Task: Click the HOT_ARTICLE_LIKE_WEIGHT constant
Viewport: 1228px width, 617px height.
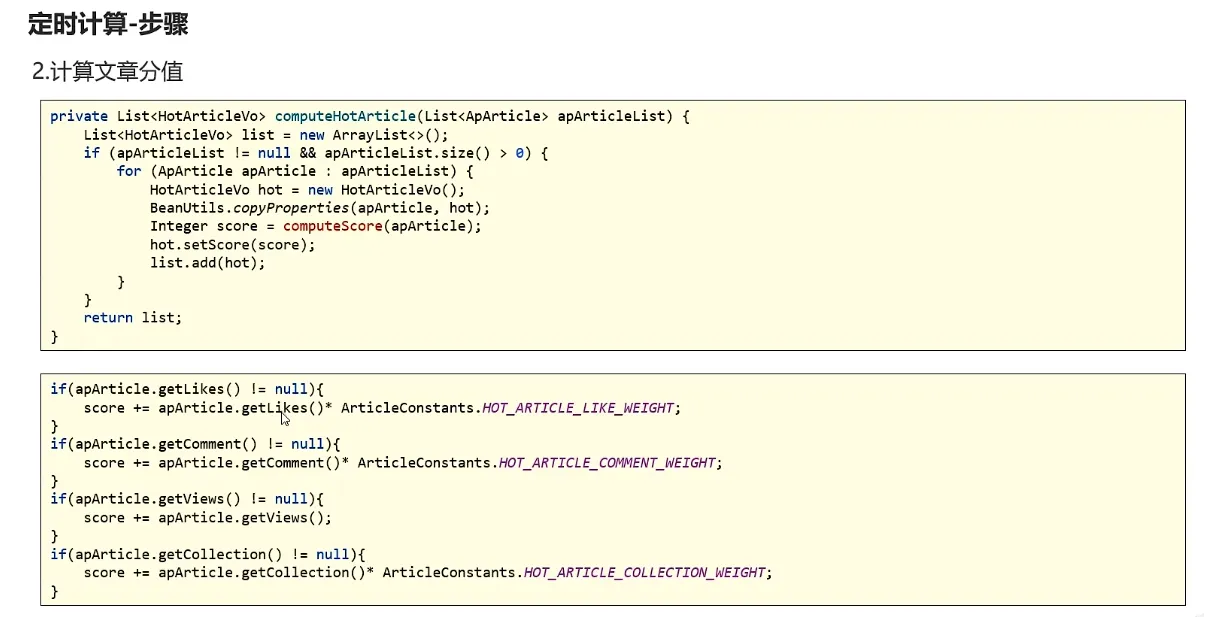Action: coord(580,408)
